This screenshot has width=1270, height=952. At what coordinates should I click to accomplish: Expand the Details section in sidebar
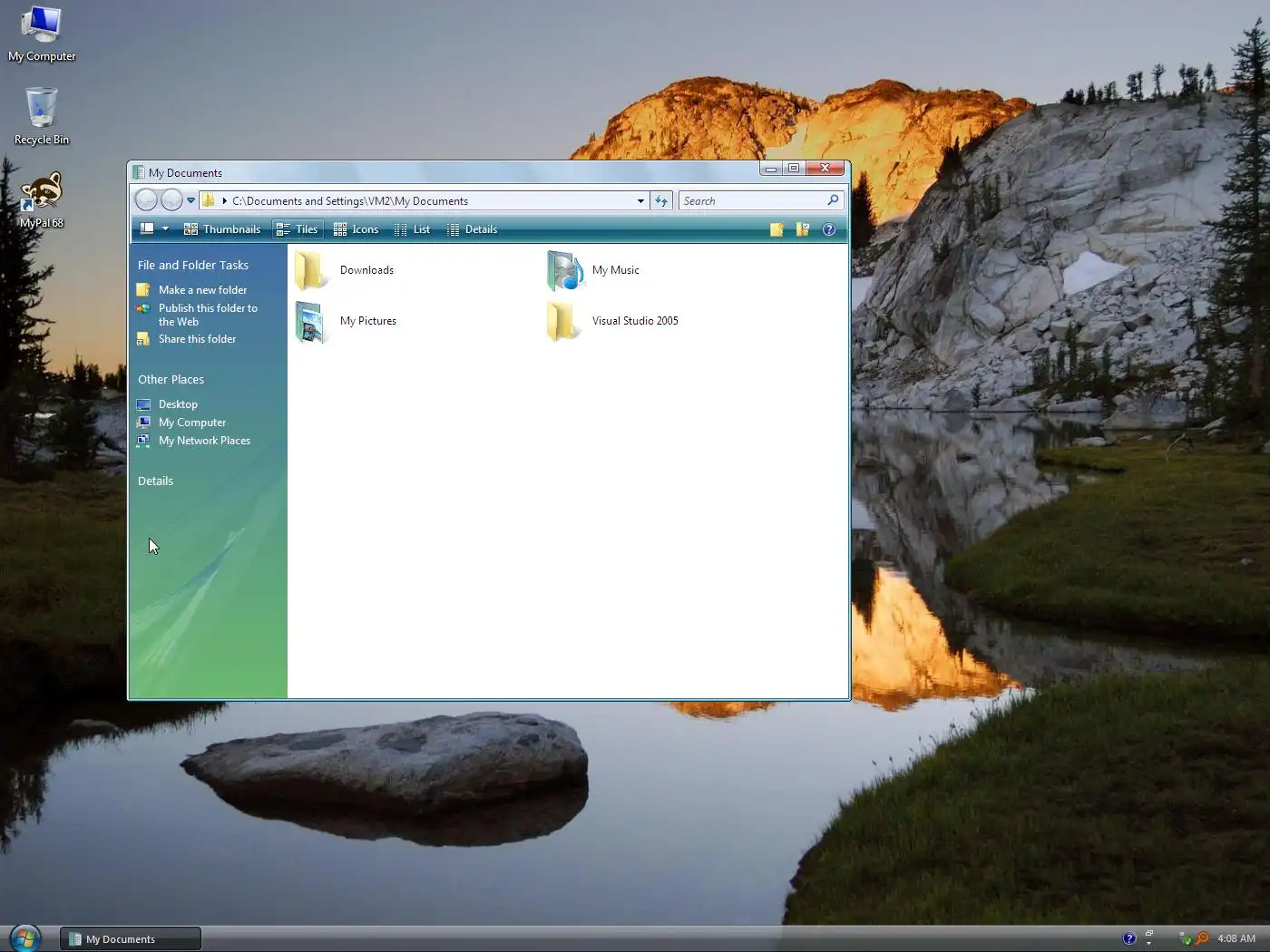click(x=155, y=481)
